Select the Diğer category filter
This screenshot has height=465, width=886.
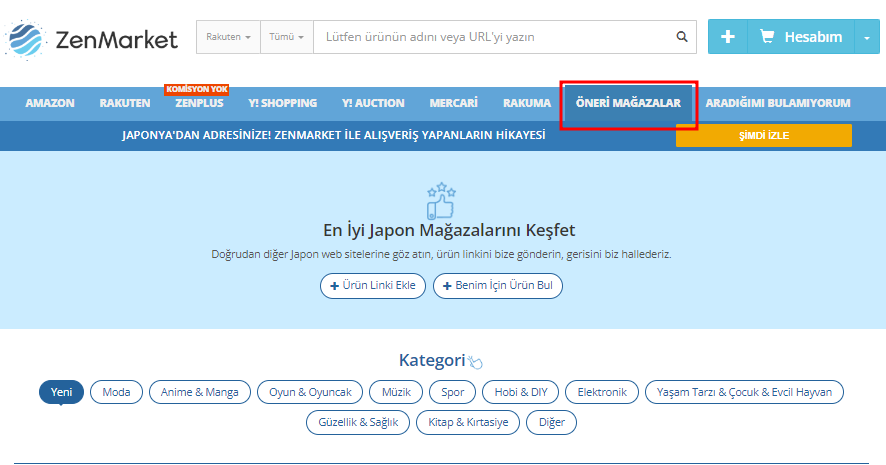(551, 423)
